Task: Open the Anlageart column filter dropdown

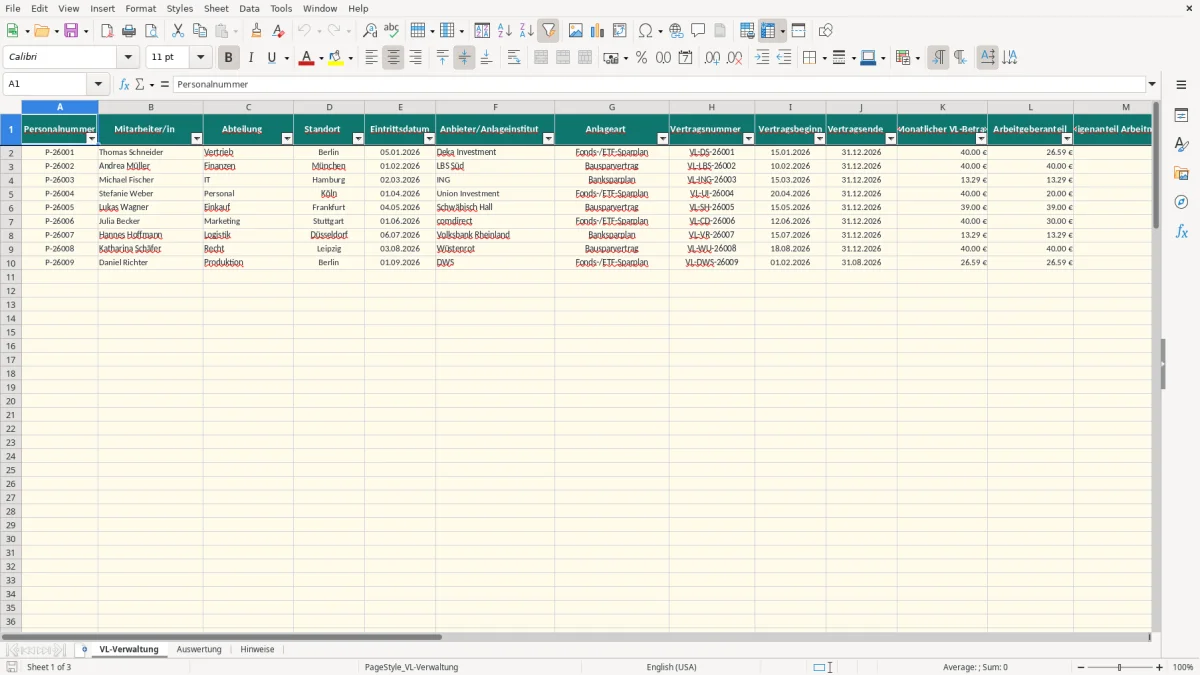Action: [663, 139]
